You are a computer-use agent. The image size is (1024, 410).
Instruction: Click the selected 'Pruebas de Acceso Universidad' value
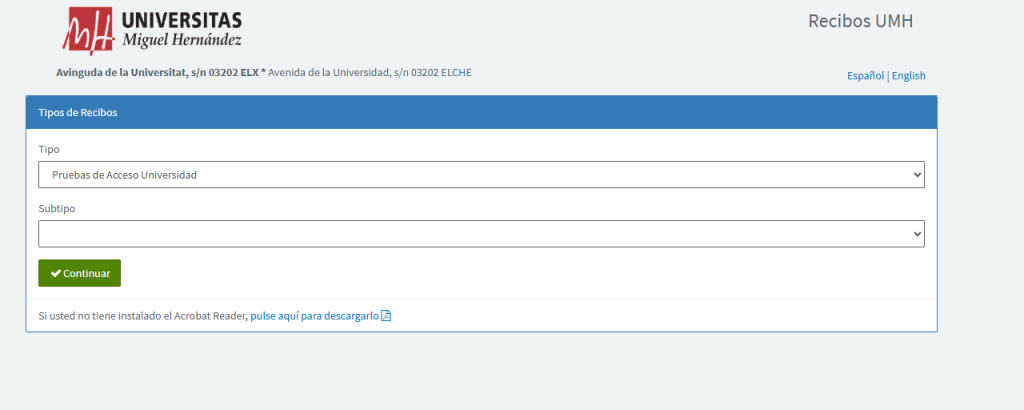pyautogui.click(x=125, y=175)
